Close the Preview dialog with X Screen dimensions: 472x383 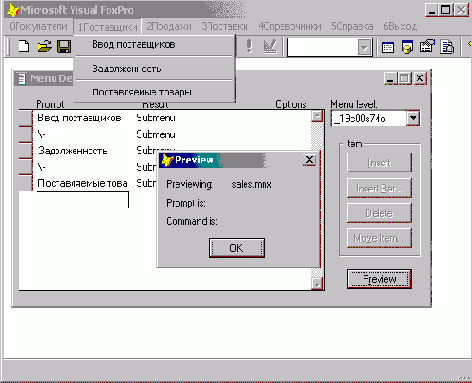tap(309, 160)
